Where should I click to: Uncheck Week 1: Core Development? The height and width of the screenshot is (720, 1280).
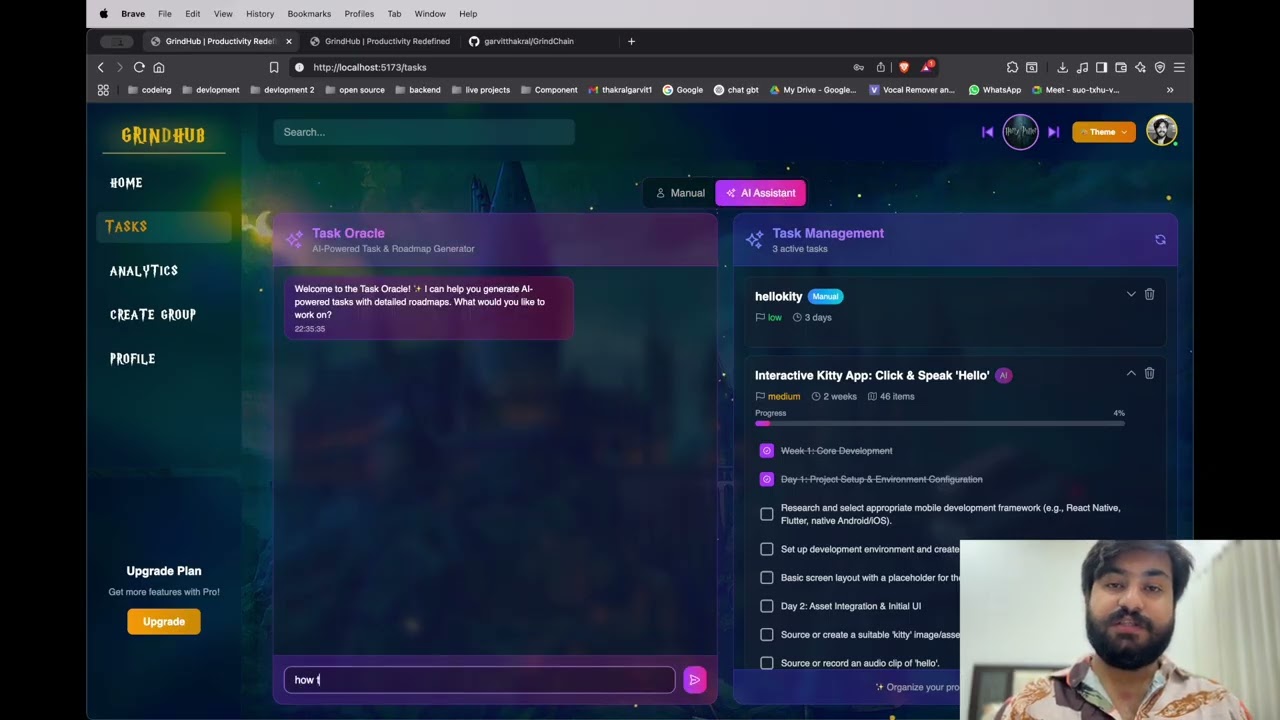coord(767,451)
